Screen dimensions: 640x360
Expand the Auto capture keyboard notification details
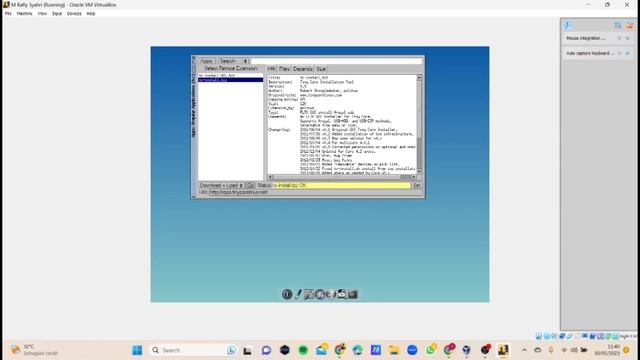[619, 53]
